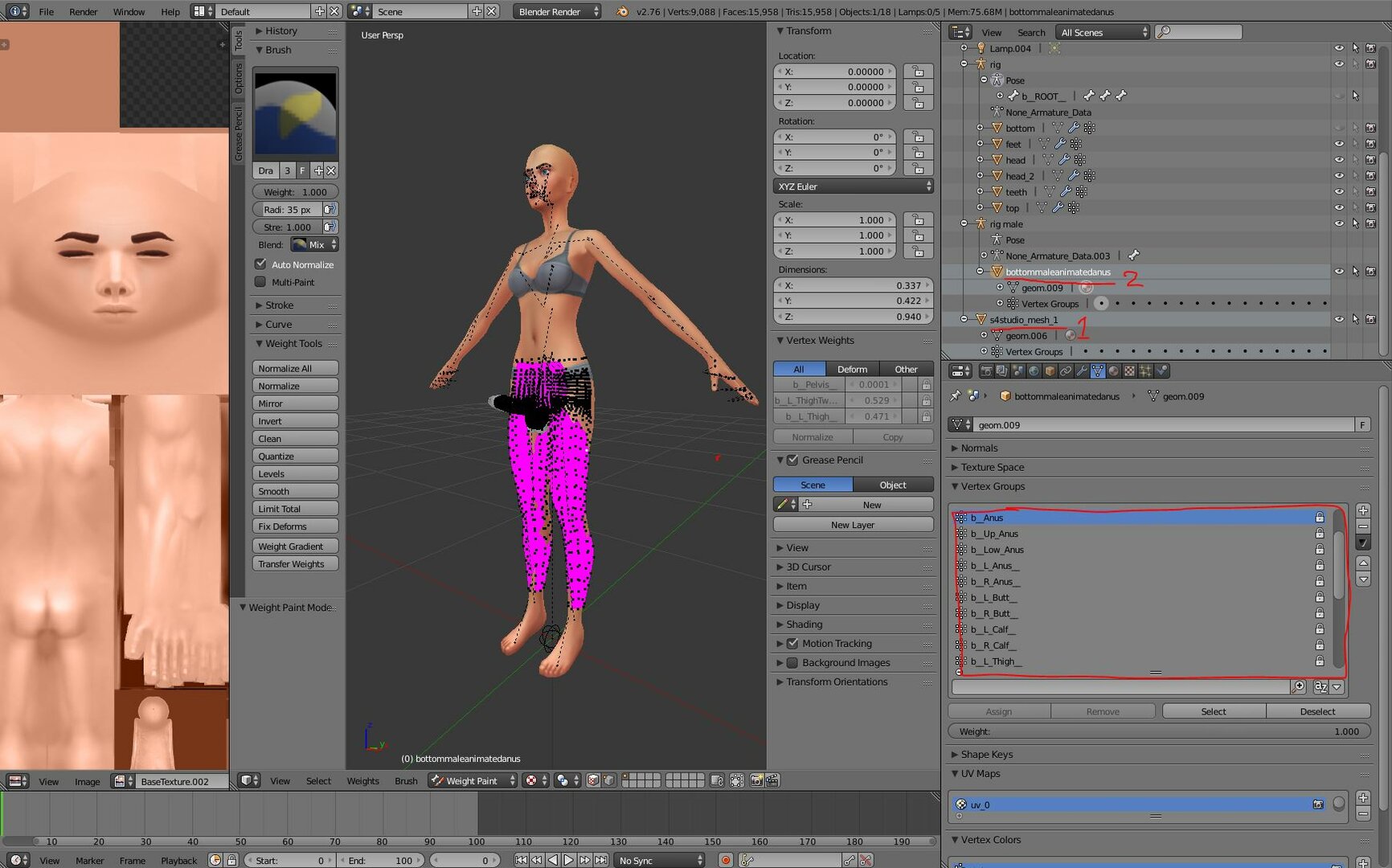Enable the Multi-Paint checkbox

(260, 282)
